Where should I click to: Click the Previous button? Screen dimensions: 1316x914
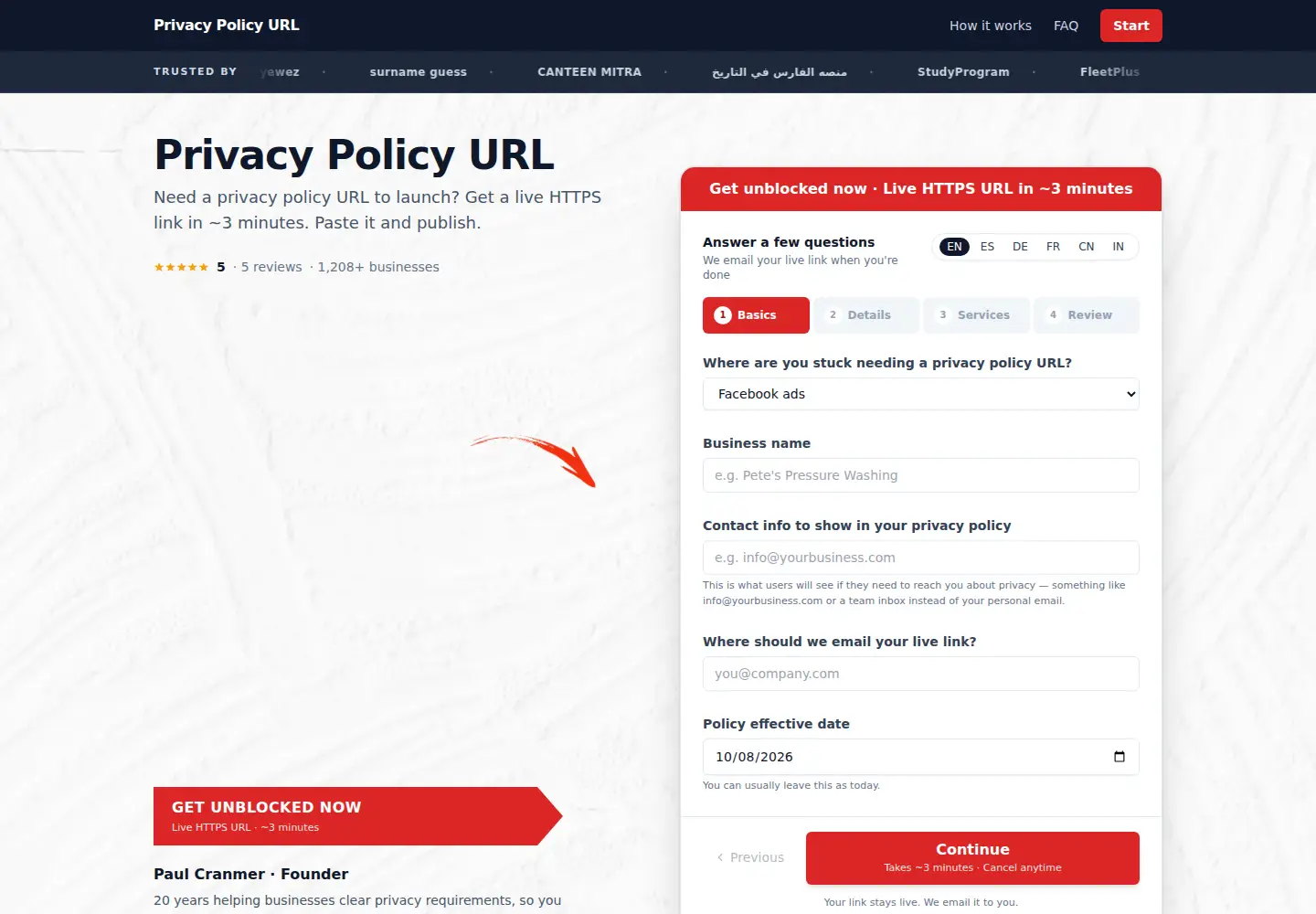point(750,857)
